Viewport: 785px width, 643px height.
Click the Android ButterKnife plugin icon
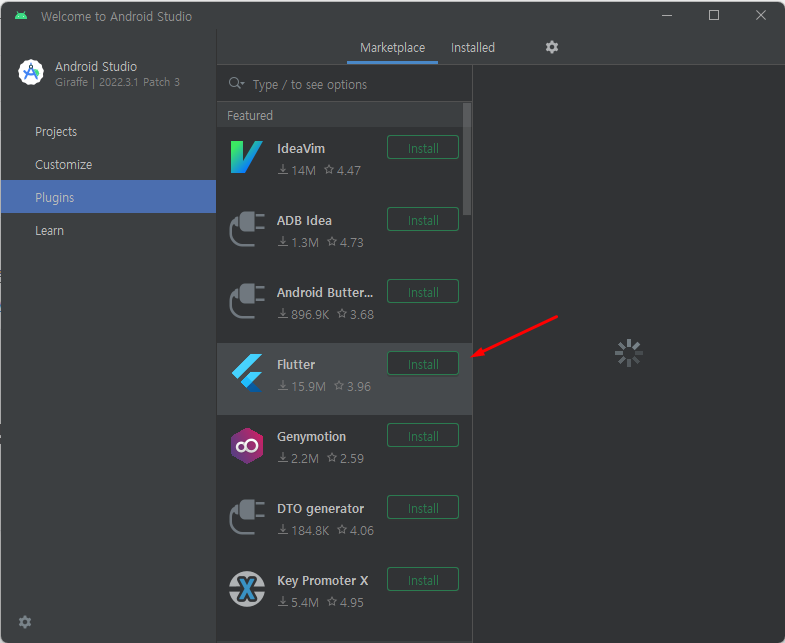pos(246,301)
